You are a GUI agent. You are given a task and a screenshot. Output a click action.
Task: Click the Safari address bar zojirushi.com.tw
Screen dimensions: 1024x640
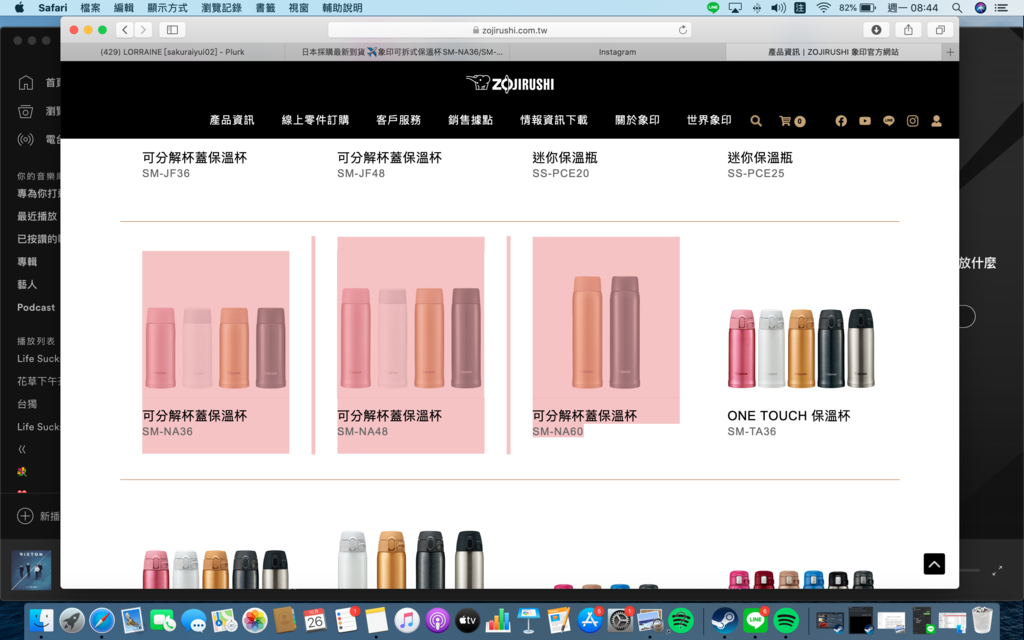tap(509, 30)
